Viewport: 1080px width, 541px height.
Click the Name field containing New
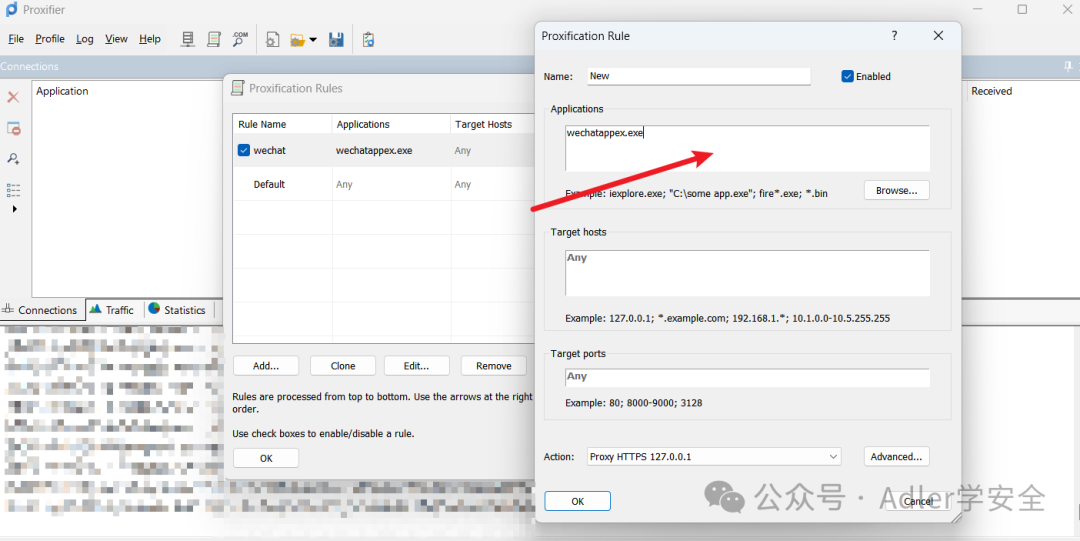pyautogui.click(x=699, y=76)
